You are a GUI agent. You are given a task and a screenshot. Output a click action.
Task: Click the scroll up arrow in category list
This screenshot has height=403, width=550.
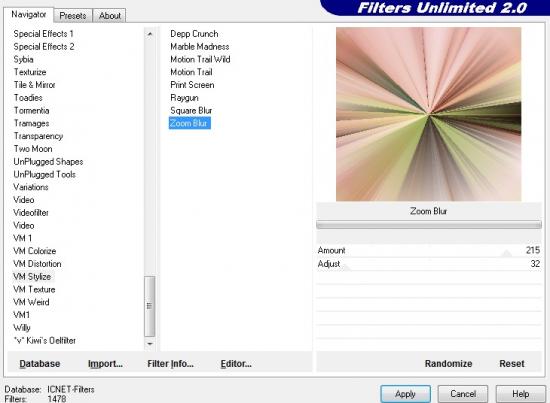click(x=150, y=34)
